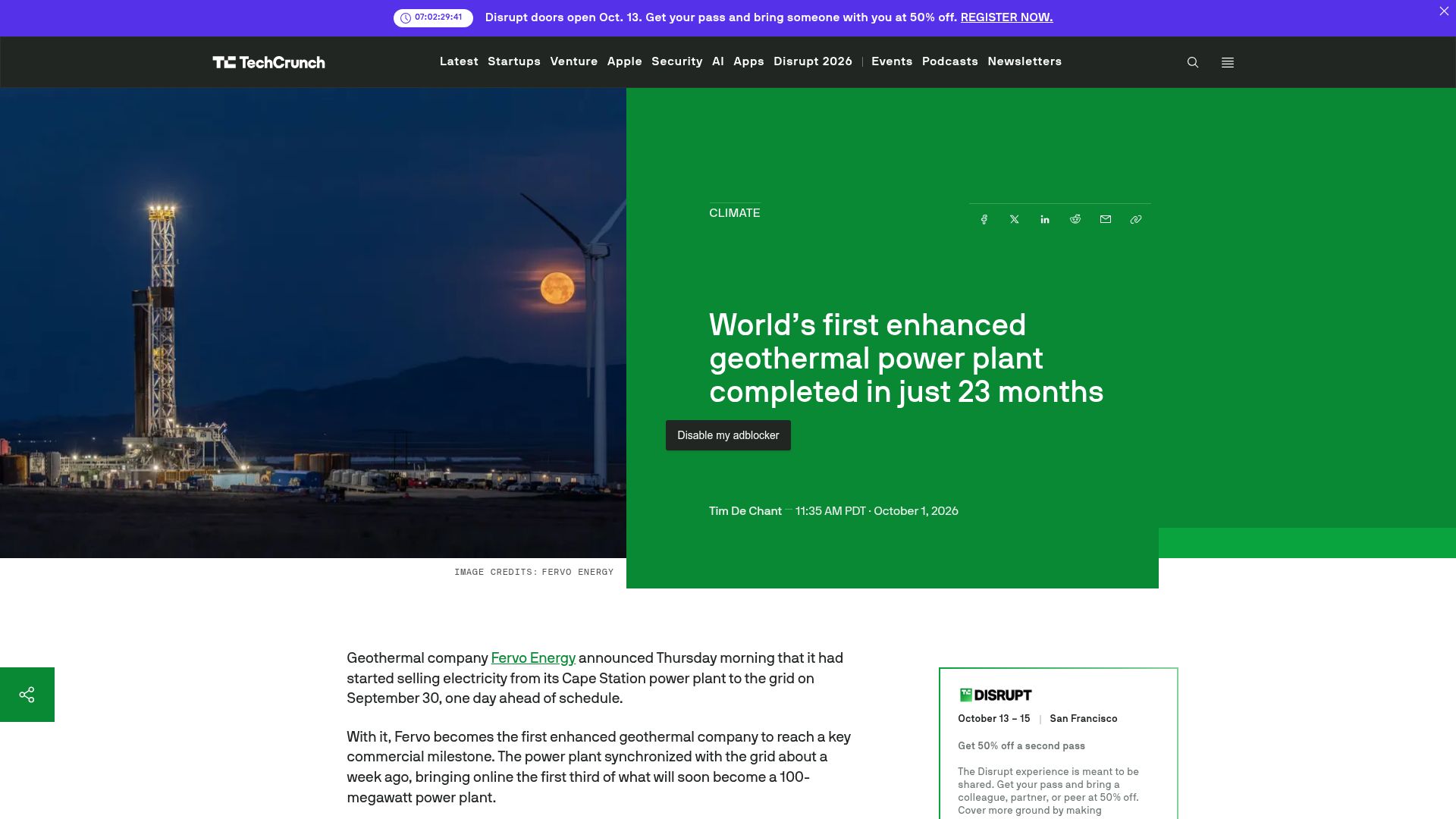Image resolution: width=1456 pixels, height=819 pixels.
Task: Open author Tim De Chant's page
Action: click(745, 511)
